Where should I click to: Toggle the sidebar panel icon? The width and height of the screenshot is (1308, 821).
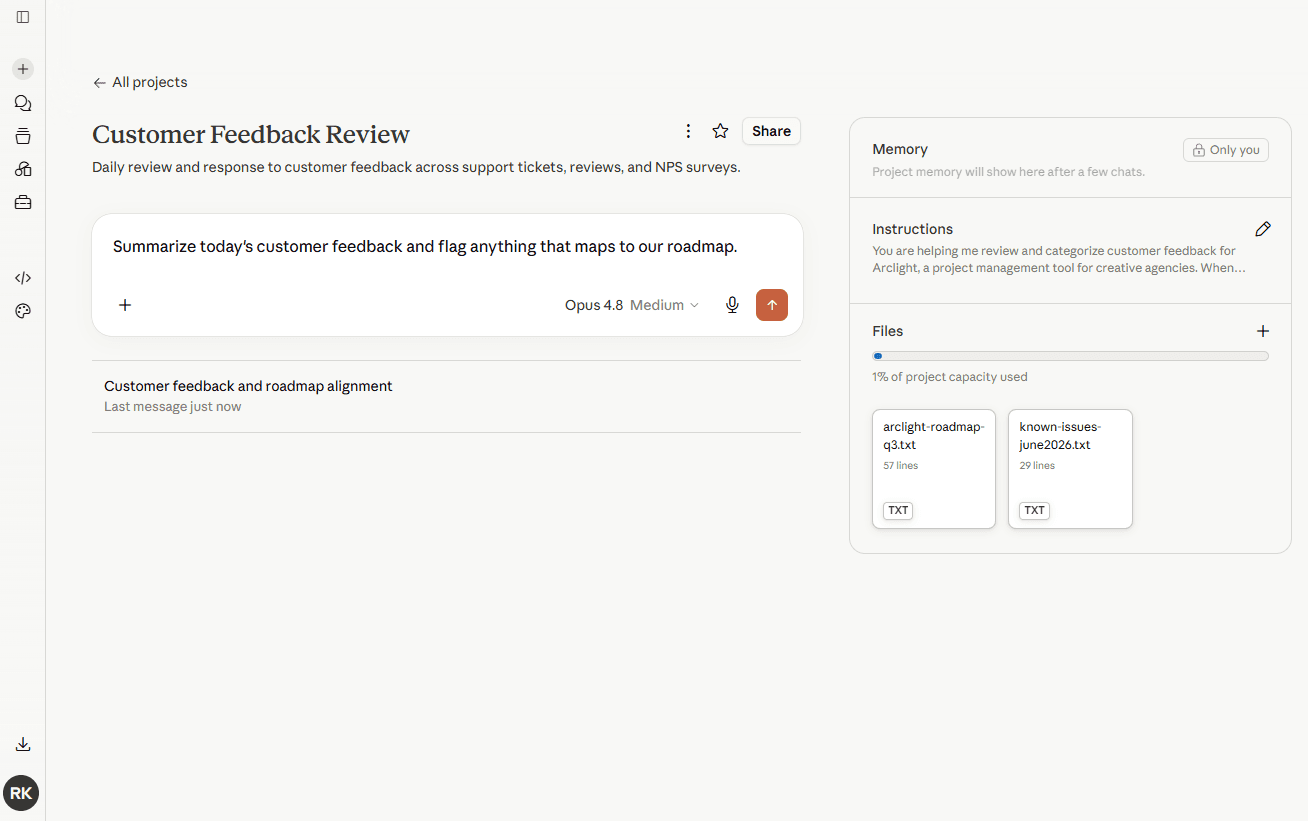click(x=23, y=17)
